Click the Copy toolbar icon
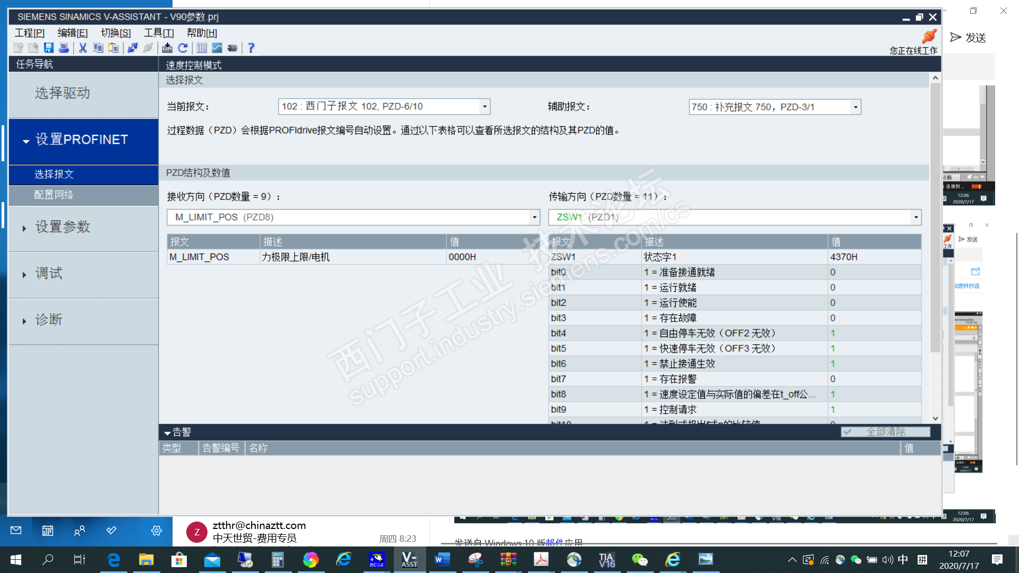1019x574 pixels. coord(98,48)
